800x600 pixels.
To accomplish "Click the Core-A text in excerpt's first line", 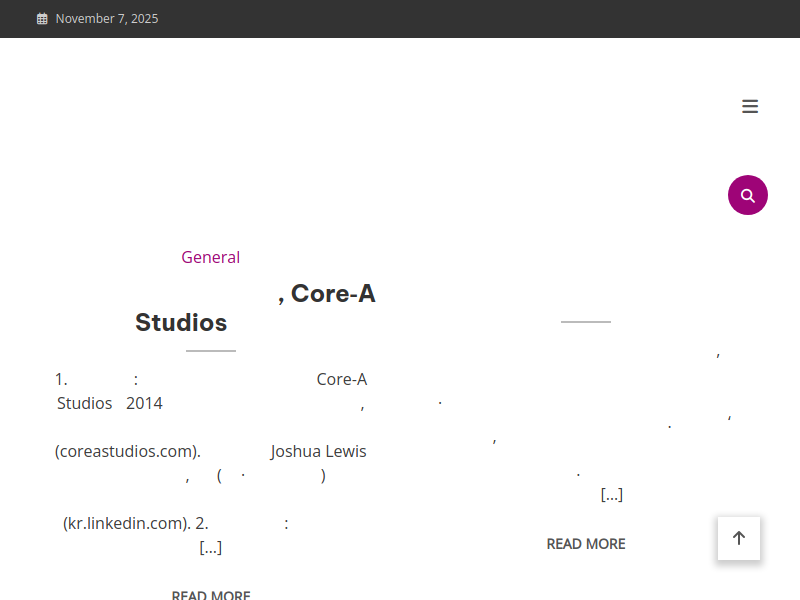I will coord(342,379).
